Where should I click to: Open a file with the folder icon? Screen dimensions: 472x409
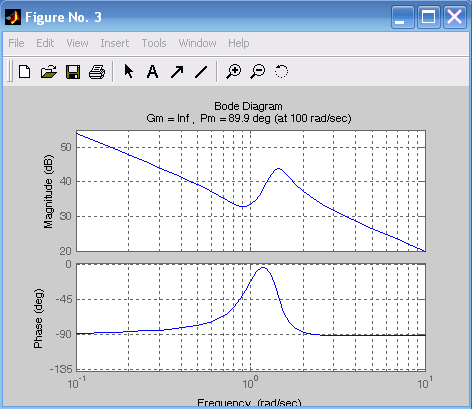tap(49, 72)
